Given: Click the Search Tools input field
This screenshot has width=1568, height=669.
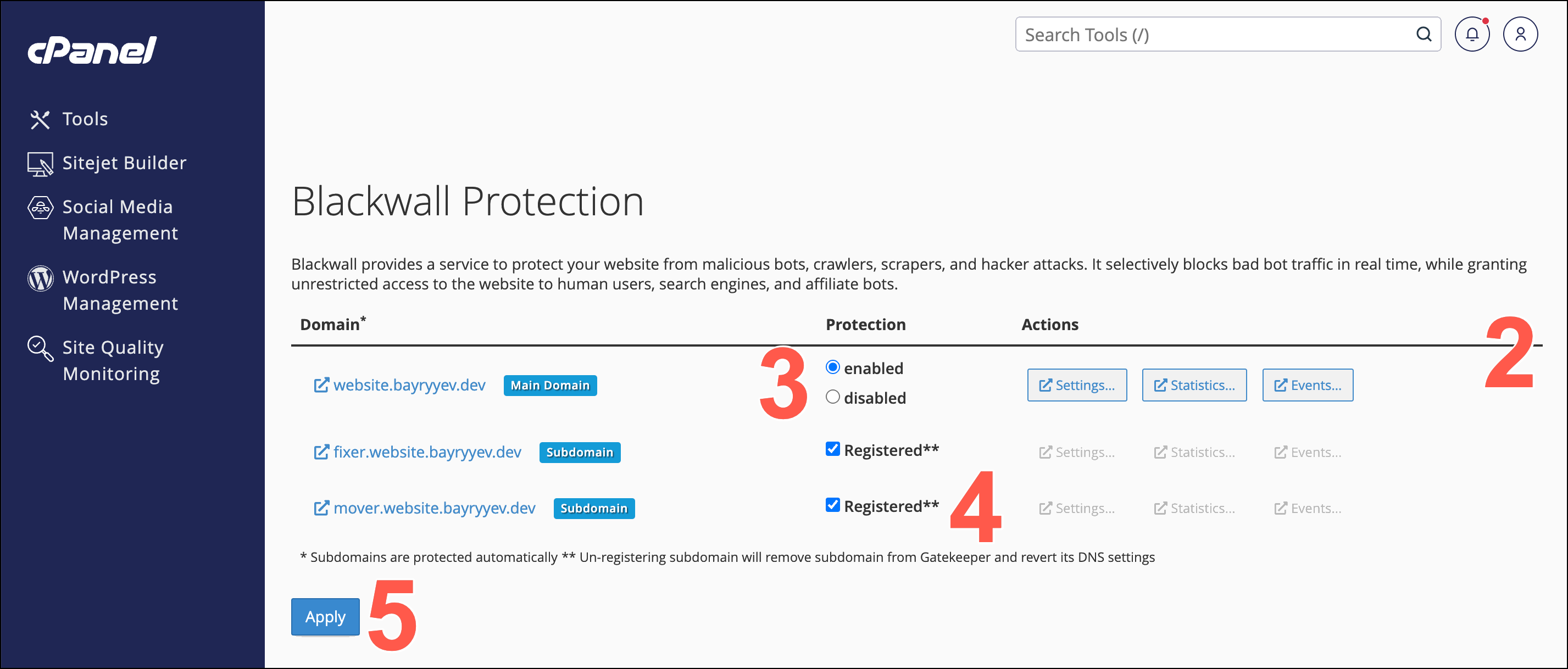Looking at the screenshot, I should pos(1217,35).
